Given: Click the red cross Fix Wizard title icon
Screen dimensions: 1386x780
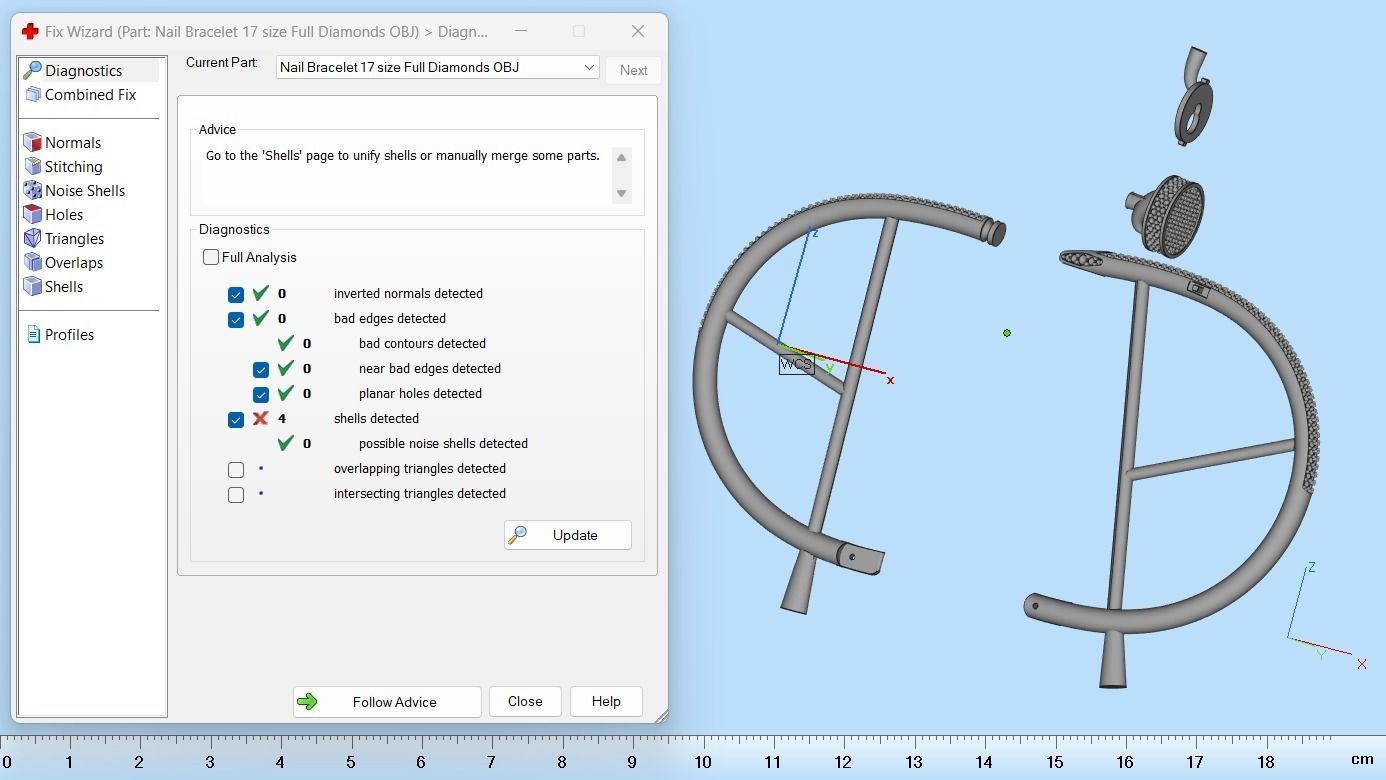Looking at the screenshot, I should click(x=30, y=31).
